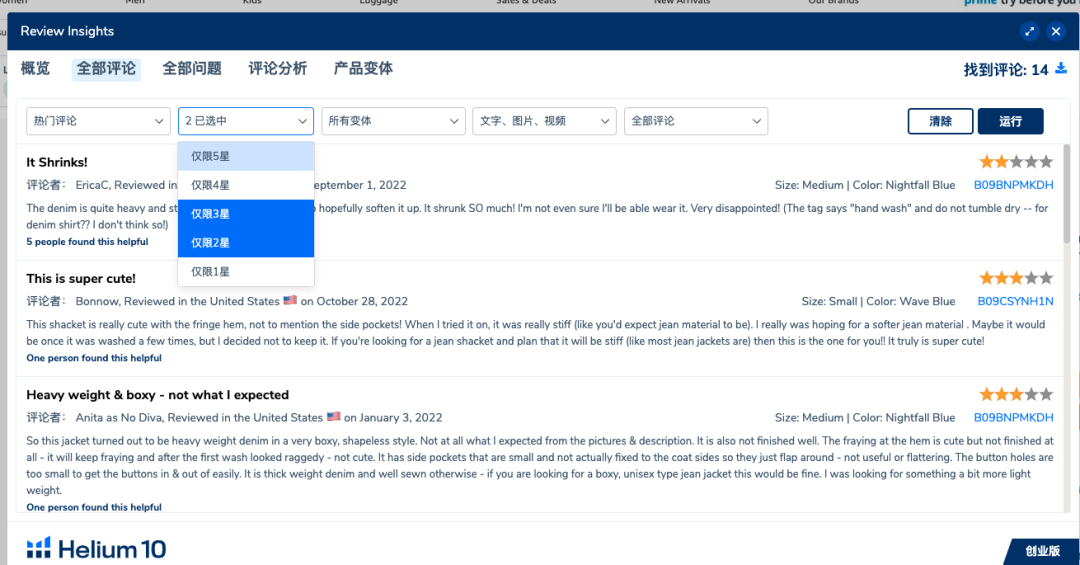
Task: Deselect the 仅限2星 filter option
Action: (246, 243)
